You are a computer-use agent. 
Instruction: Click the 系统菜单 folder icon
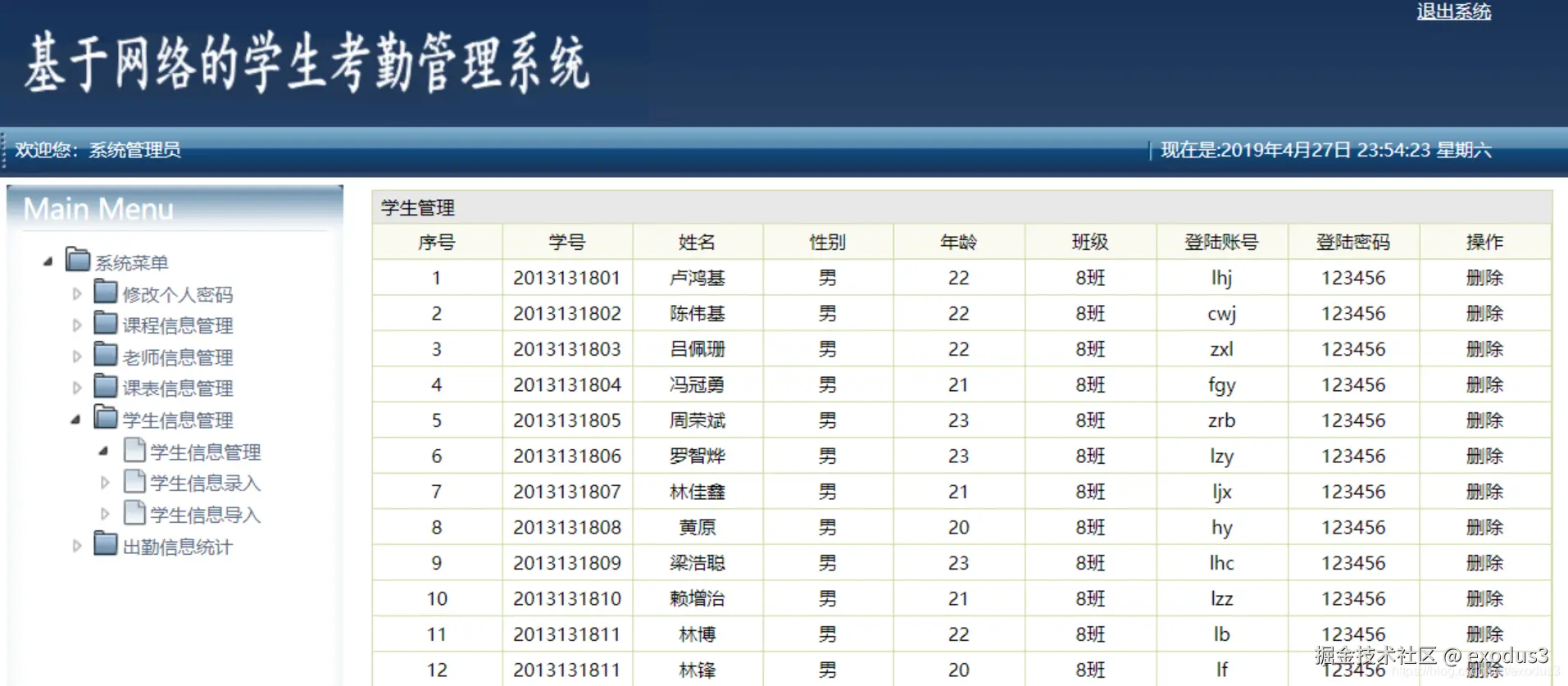(78, 260)
